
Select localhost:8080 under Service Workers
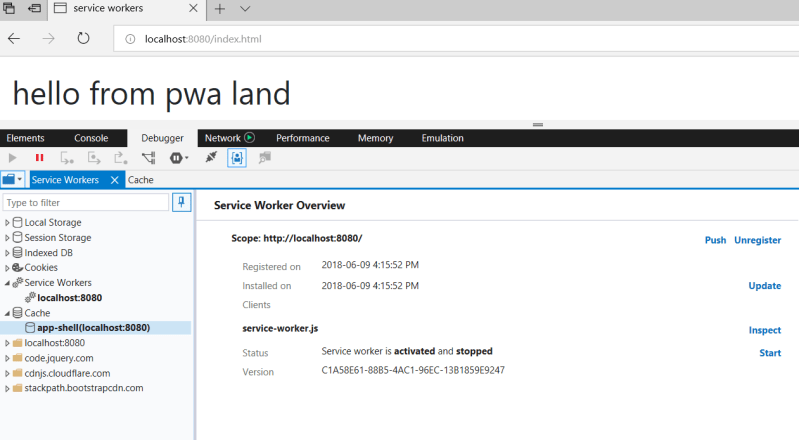[x=69, y=298]
